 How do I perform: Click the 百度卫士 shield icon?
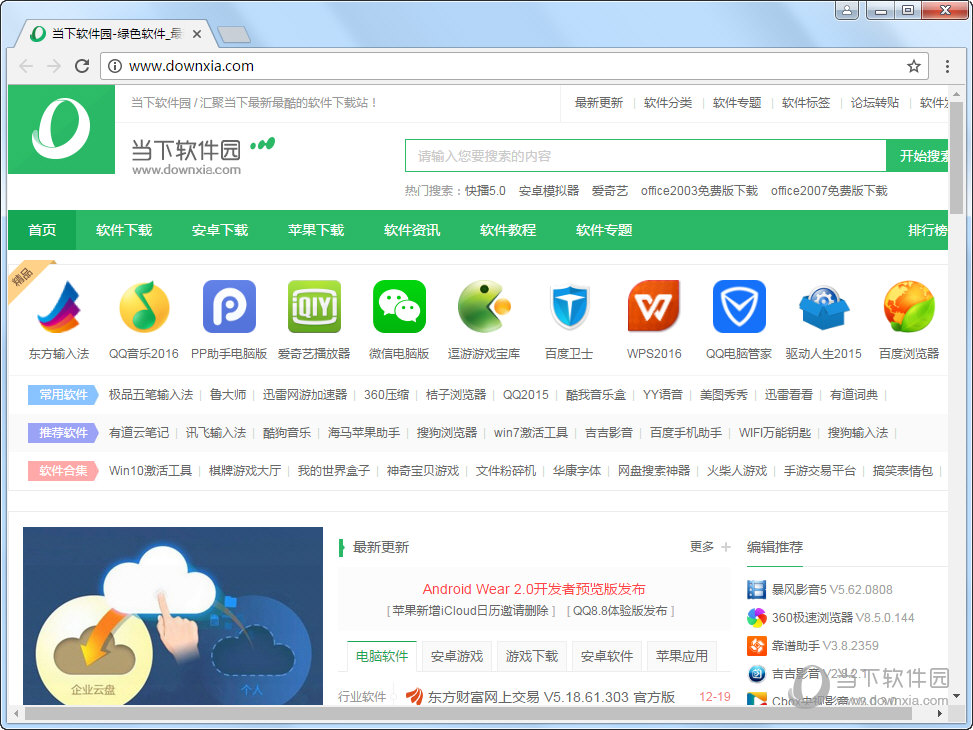(x=569, y=306)
